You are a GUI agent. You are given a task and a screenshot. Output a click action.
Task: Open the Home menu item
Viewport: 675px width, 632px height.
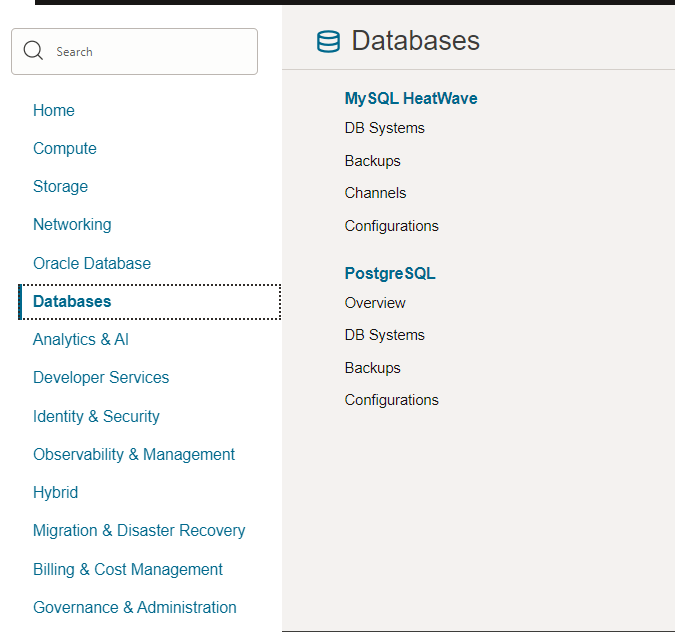point(54,110)
